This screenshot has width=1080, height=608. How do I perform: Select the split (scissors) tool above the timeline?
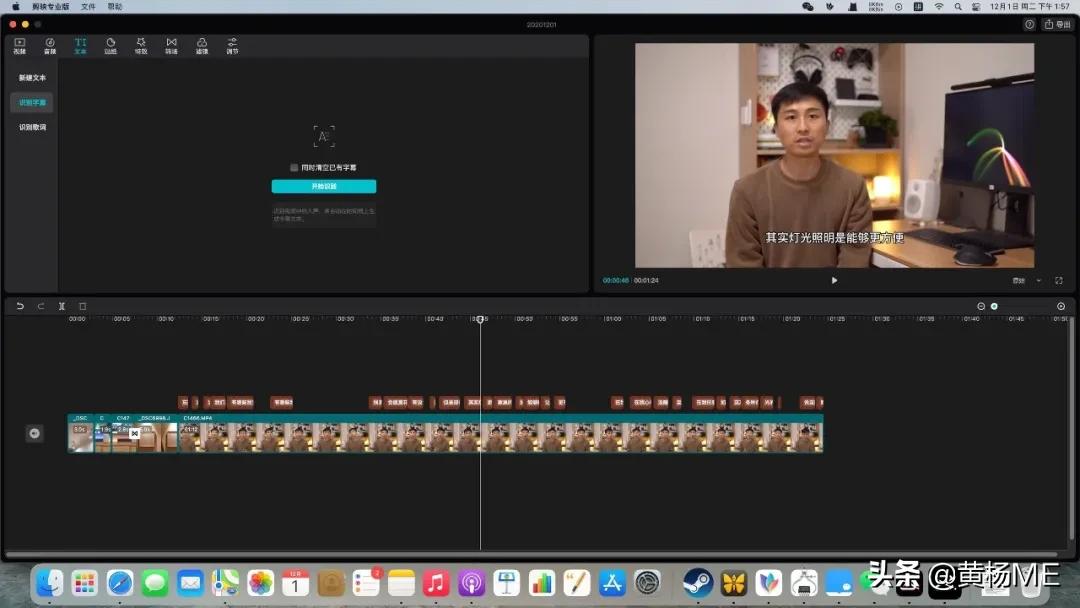(62, 306)
